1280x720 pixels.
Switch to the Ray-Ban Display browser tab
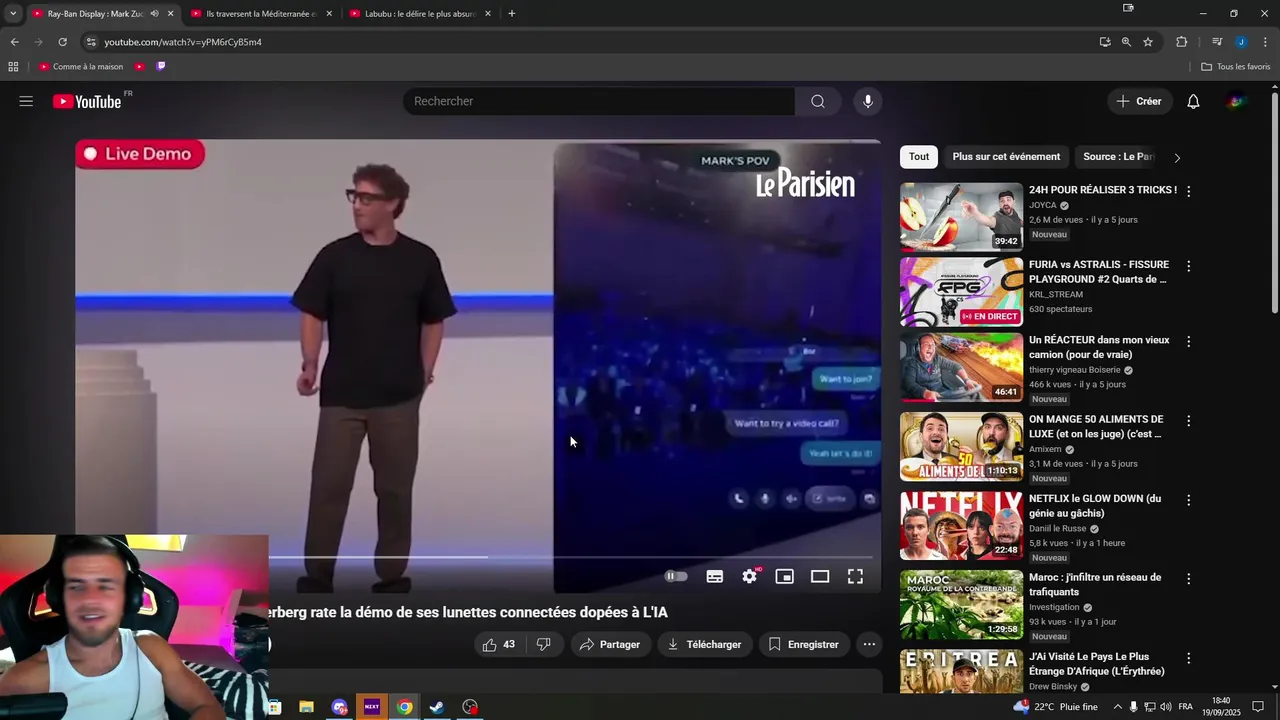point(95,14)
